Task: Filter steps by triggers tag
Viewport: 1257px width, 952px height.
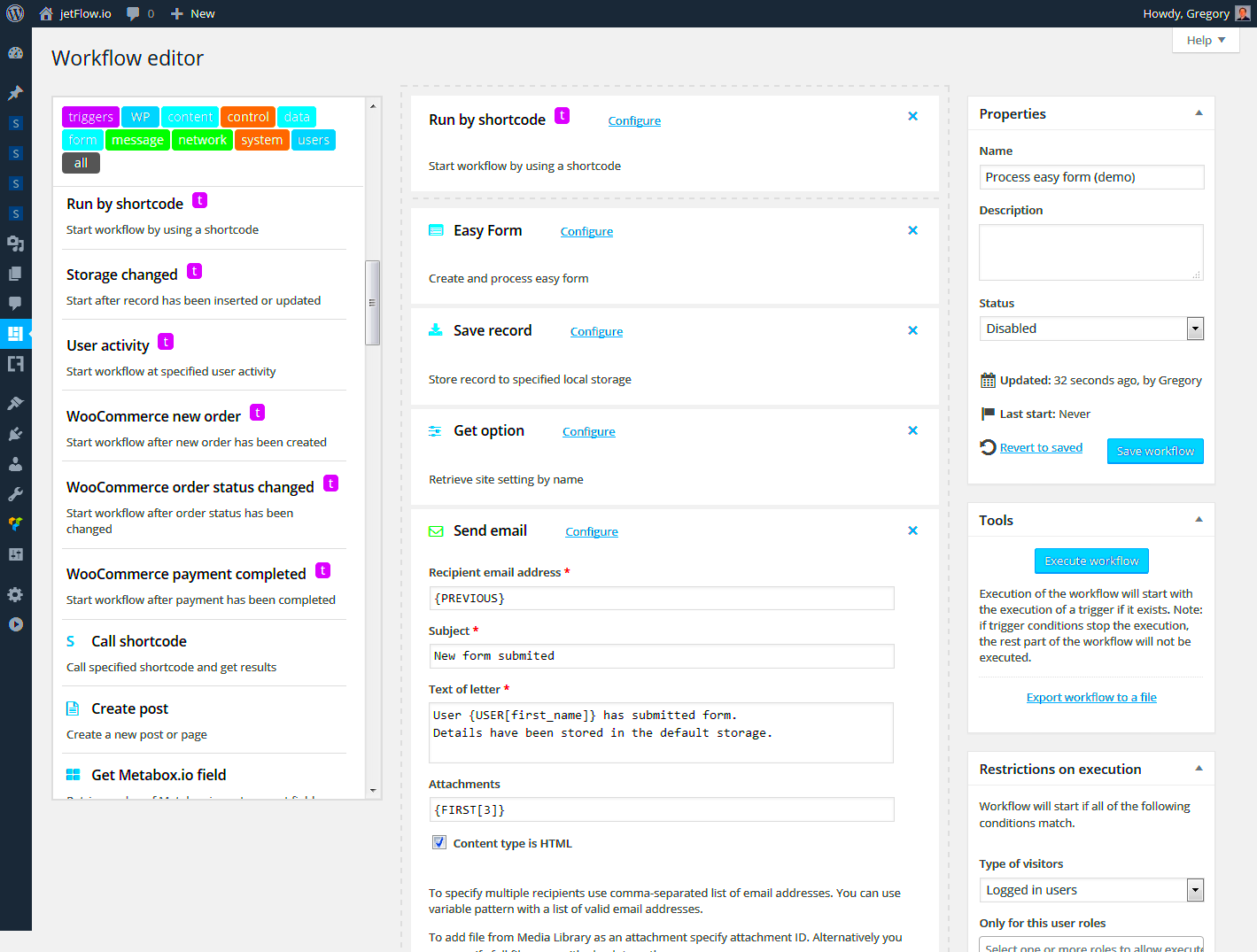Action: (x=90, y=117)
